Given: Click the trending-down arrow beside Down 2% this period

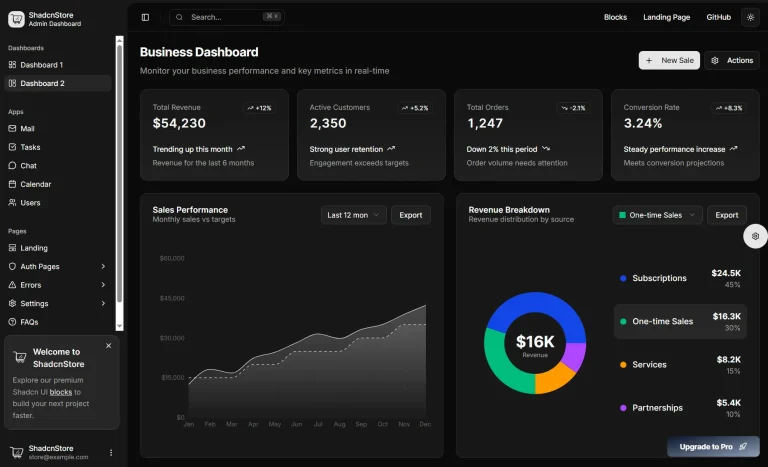Looking at the screenshot, I should [x=546, y=148].
